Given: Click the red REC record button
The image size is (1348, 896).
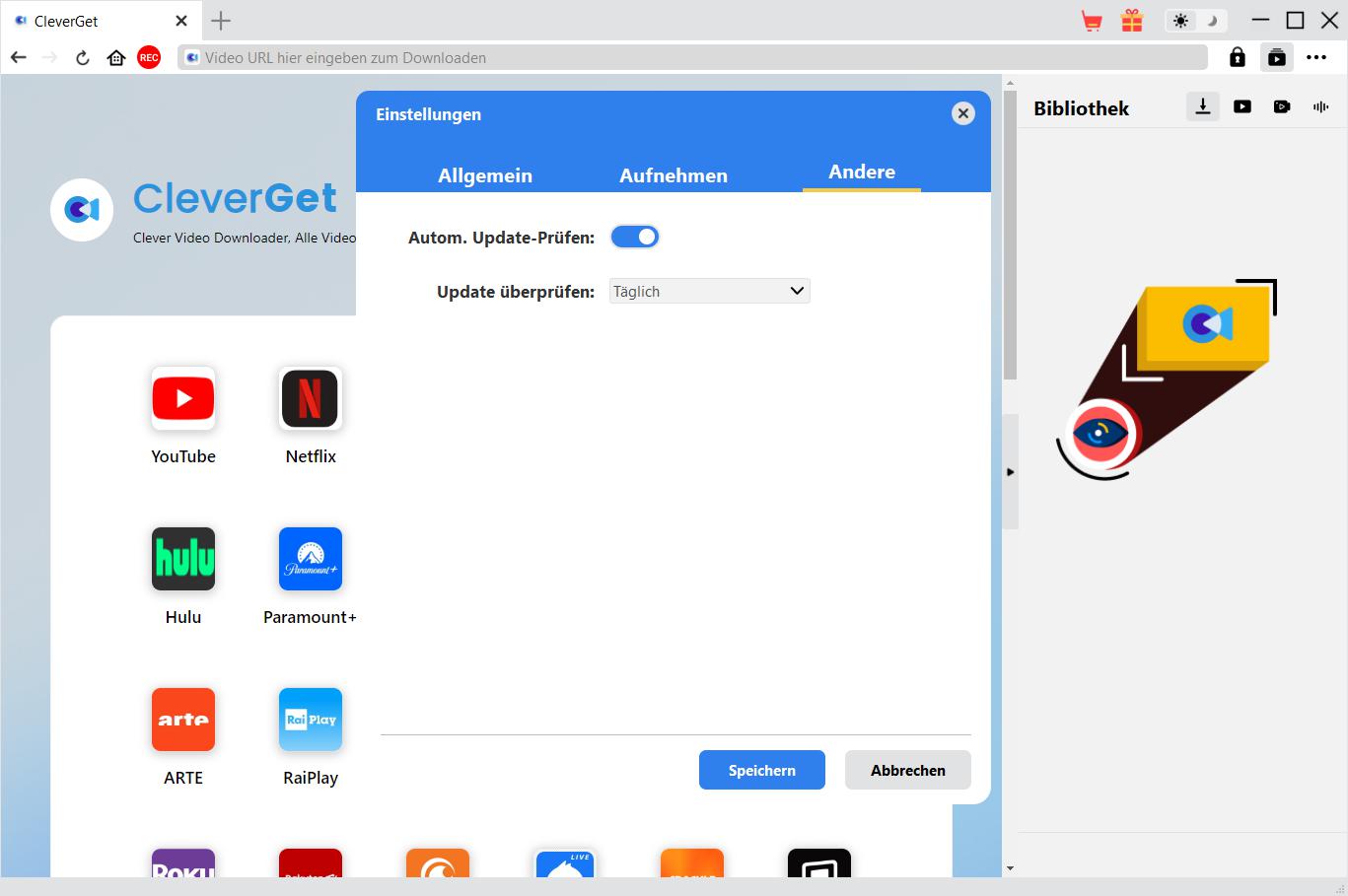Looking at the screenshot, I should pyautogui.click(x=149, y=58).
